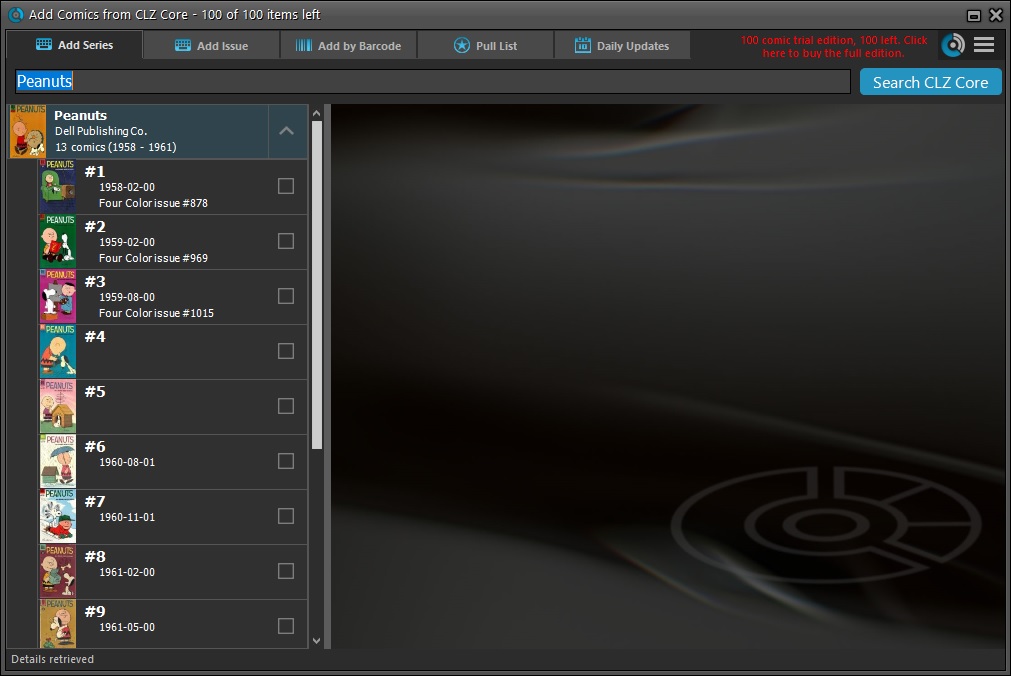Open the Add by Barcode tab

click(348, 46)
